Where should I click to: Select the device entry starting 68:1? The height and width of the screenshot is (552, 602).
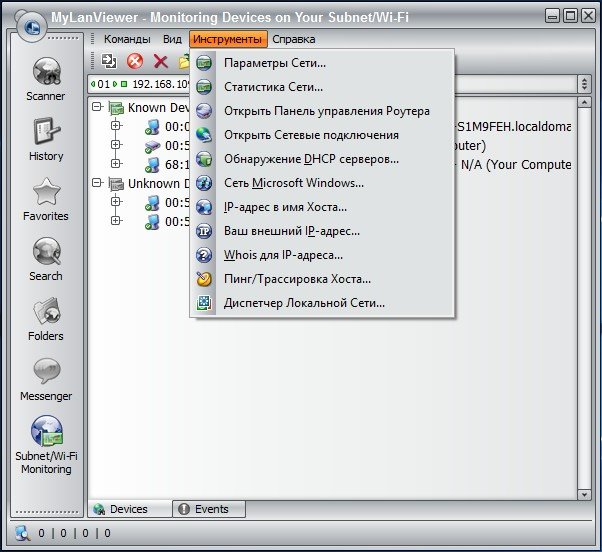[x=177, y=165]
